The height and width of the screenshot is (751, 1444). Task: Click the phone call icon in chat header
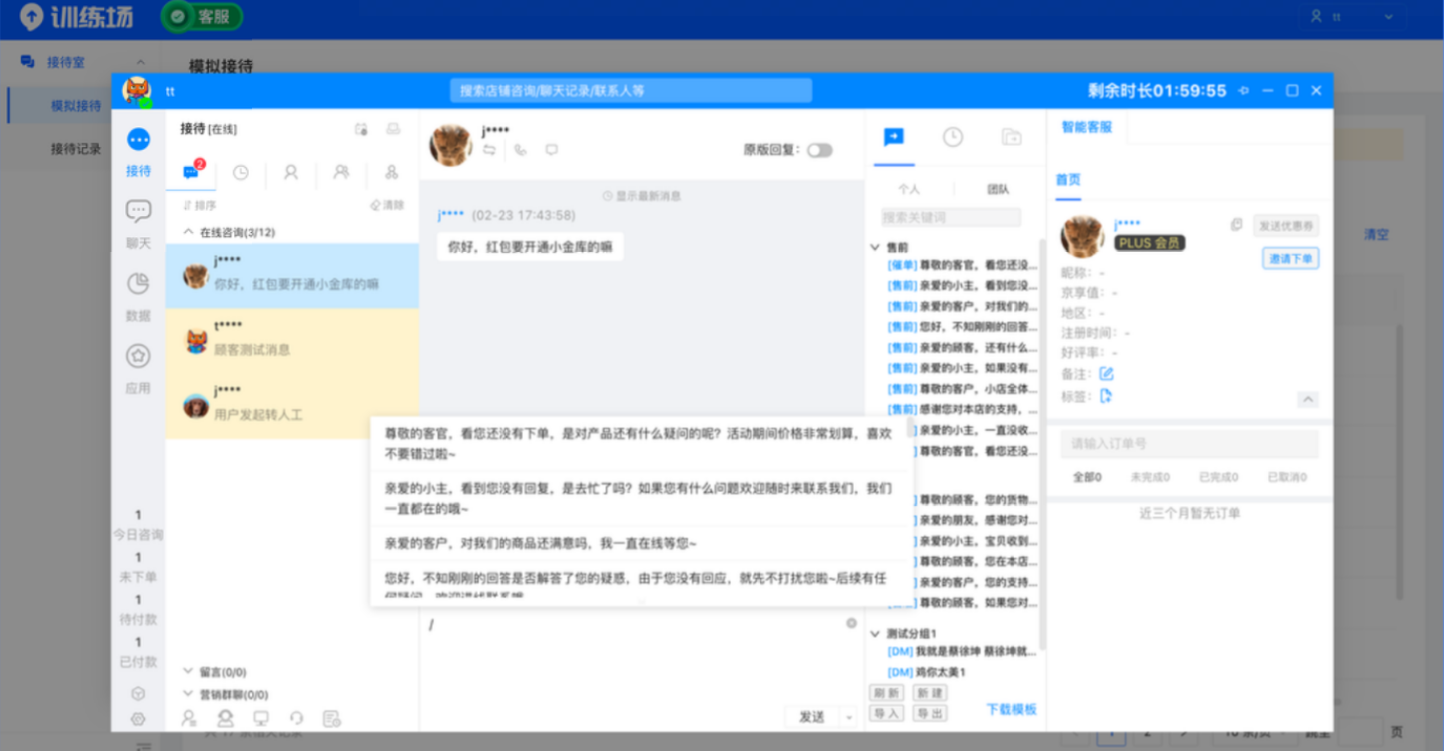click(x=520, y=150)
